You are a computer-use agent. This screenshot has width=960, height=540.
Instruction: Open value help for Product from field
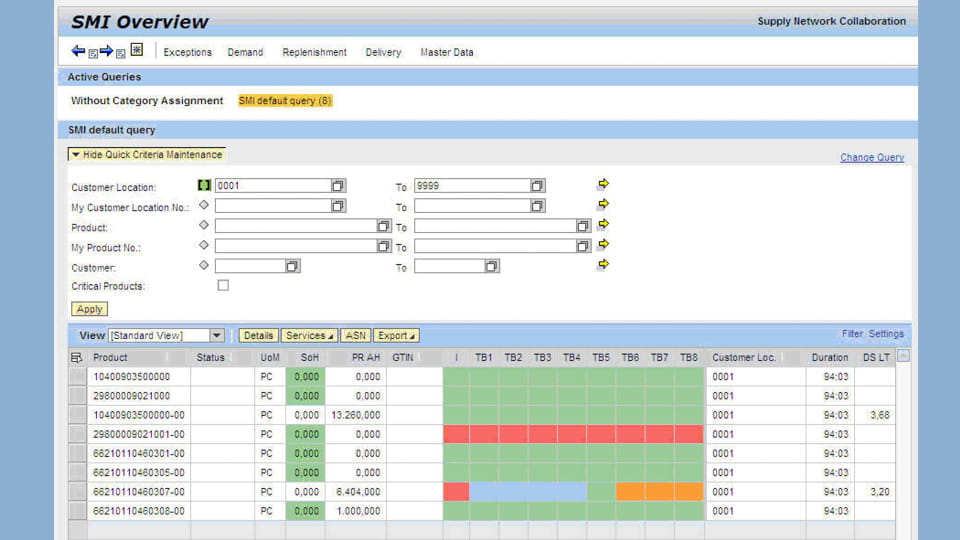[383, 226]
